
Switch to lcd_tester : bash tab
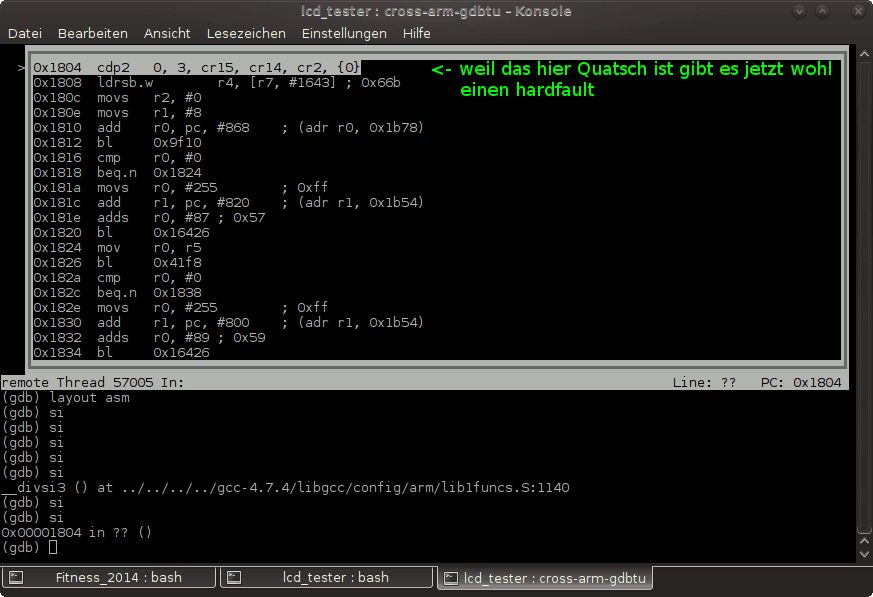pos(326,578)
